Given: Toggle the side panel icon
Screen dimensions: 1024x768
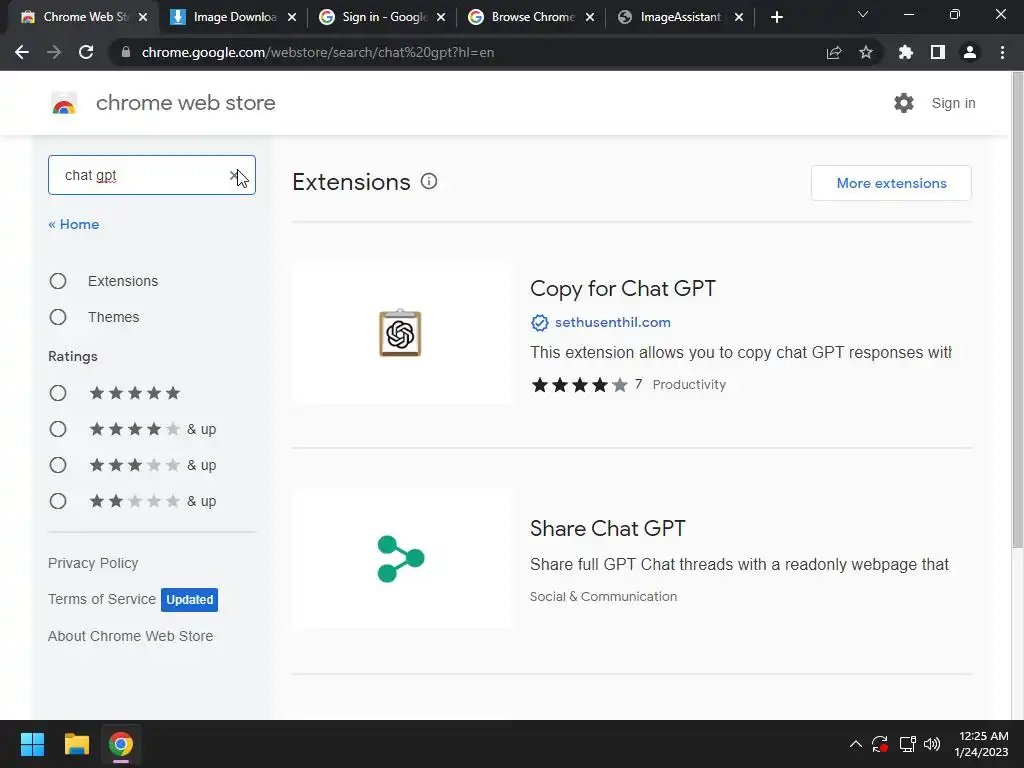Looking at the screenshot, I should 938,52.
